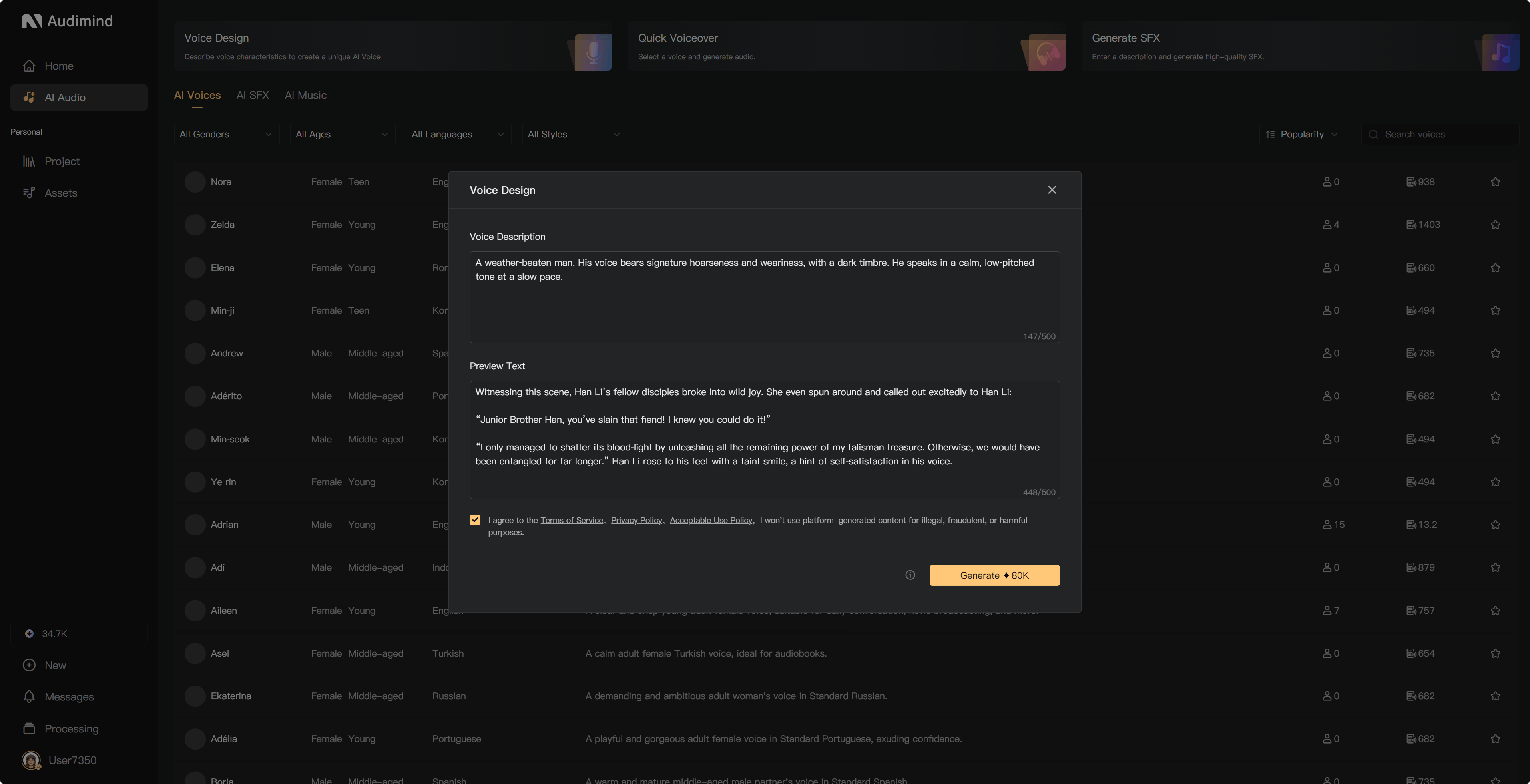Image resolution: width=1530 pixels, height=784 pixels.
Task: Open the Generate SFX card
Action: [x=1300, y=46]
